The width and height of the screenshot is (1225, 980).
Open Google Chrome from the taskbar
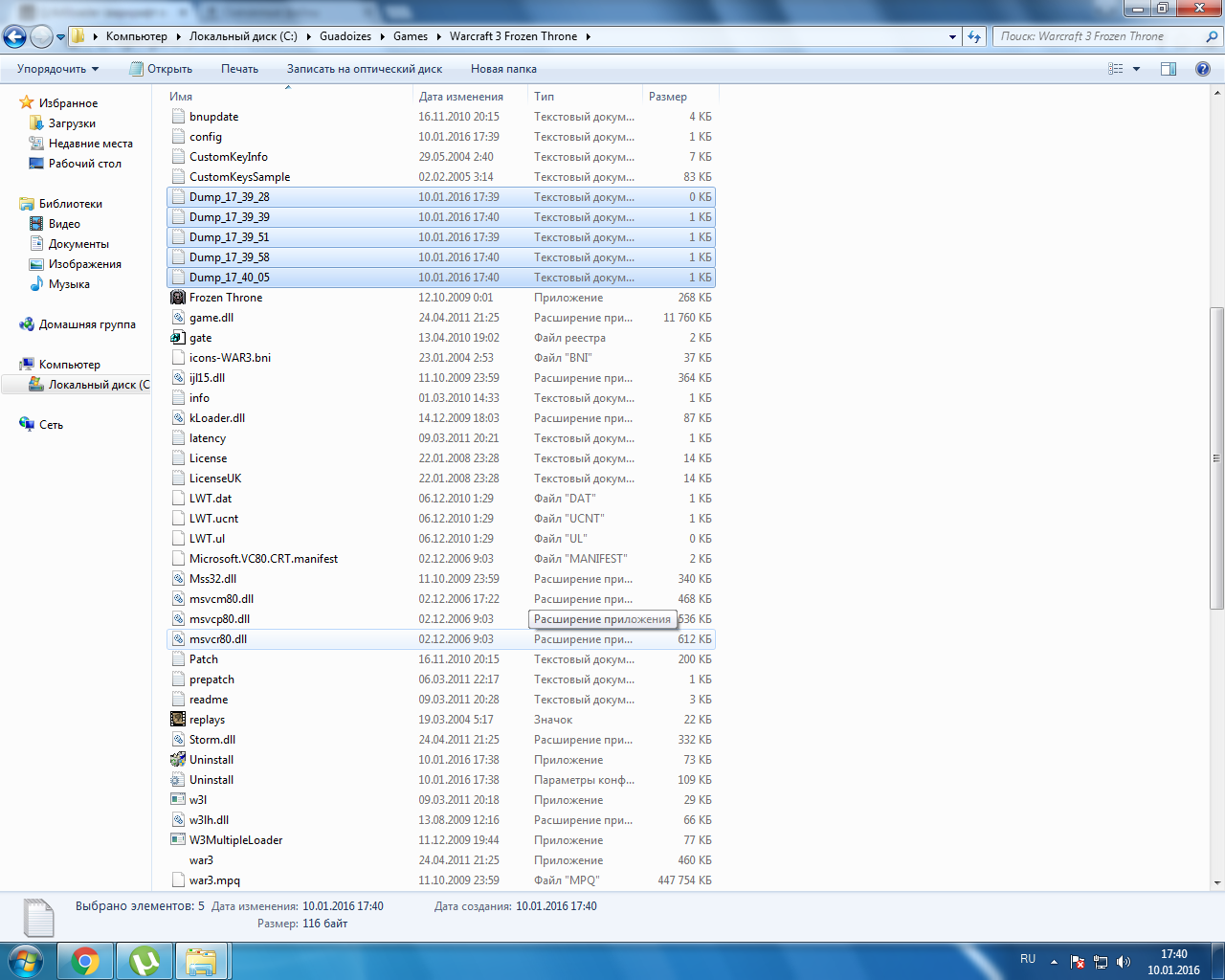85,961
